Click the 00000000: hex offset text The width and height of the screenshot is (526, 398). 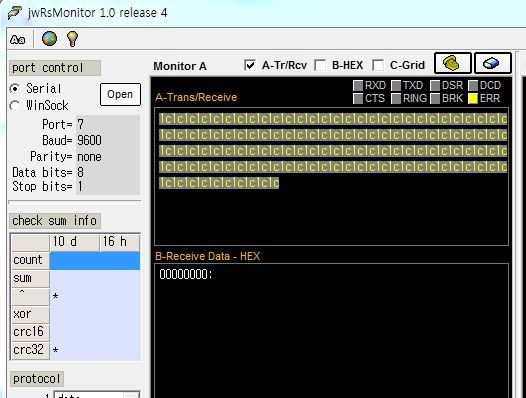point(186,275)
